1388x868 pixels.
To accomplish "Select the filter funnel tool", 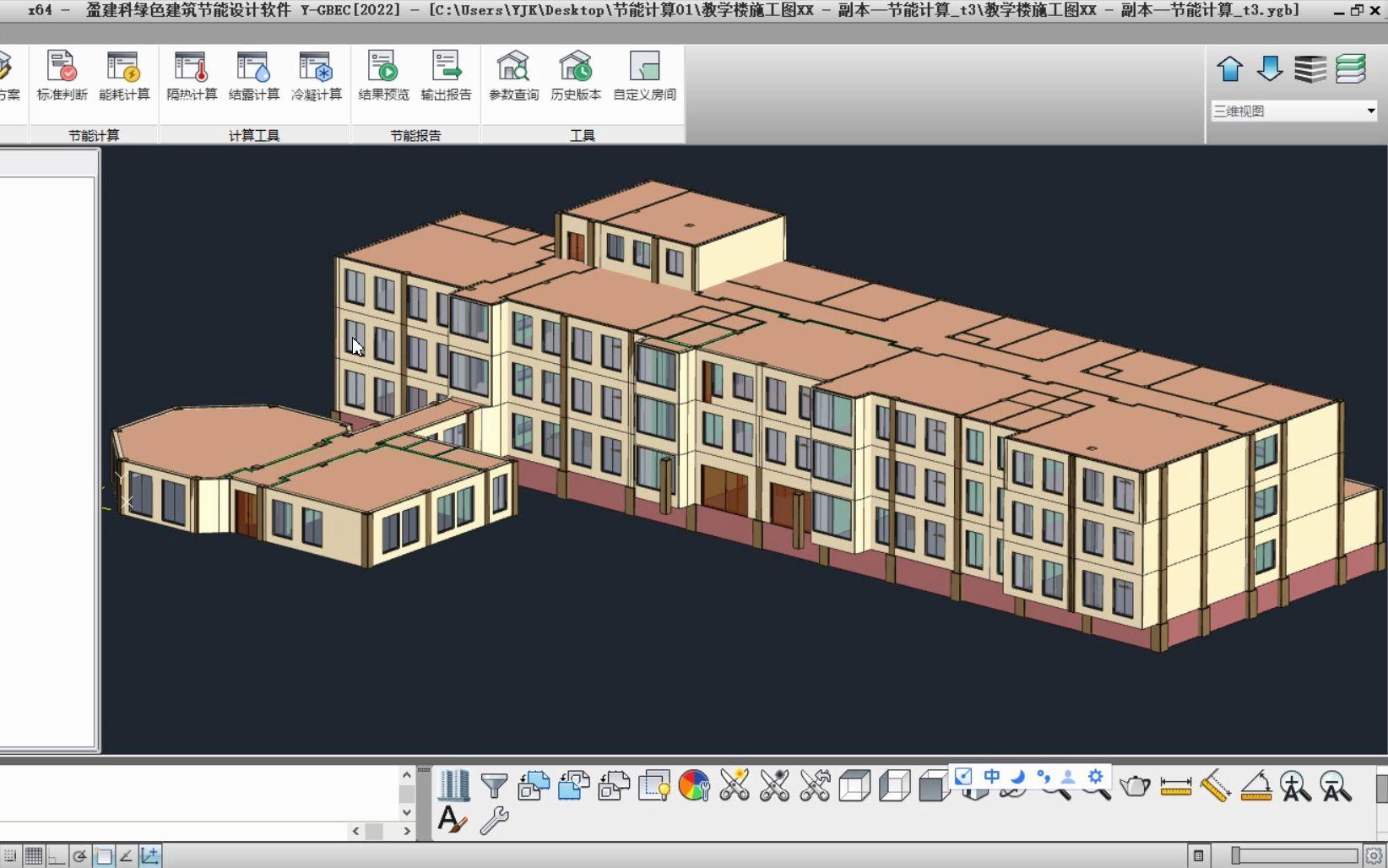I will [494, 785].
